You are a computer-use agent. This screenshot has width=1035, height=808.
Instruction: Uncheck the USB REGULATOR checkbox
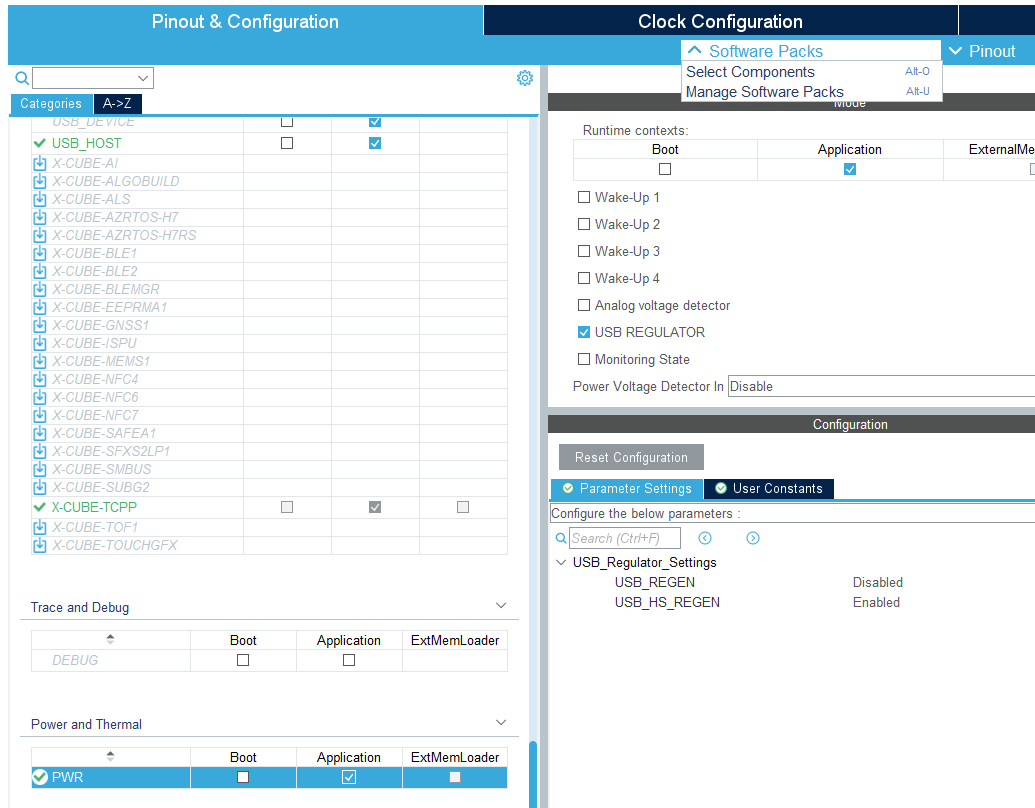pos(584,332)
